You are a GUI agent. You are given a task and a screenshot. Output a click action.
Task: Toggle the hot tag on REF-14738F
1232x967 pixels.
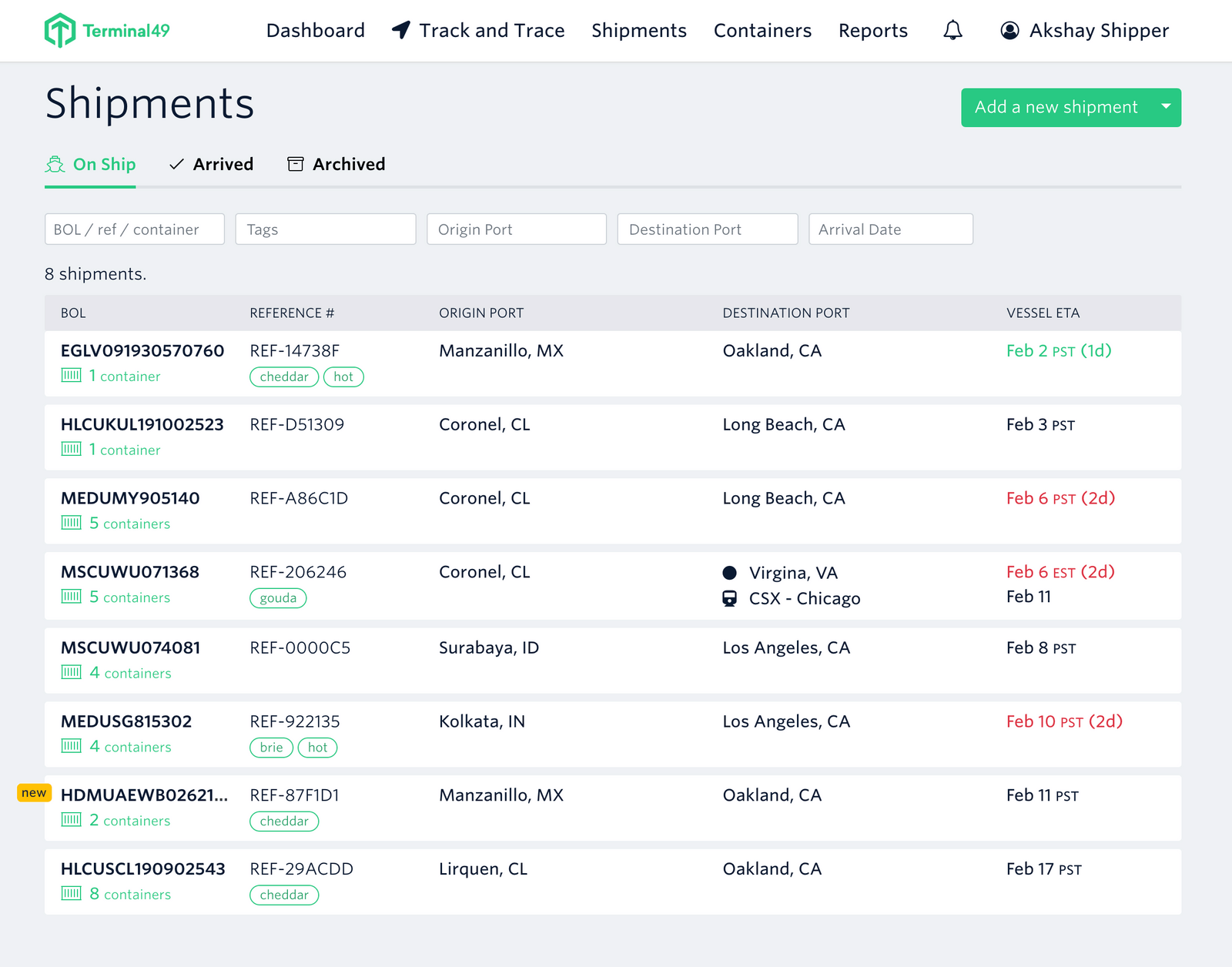pos(343,376)
